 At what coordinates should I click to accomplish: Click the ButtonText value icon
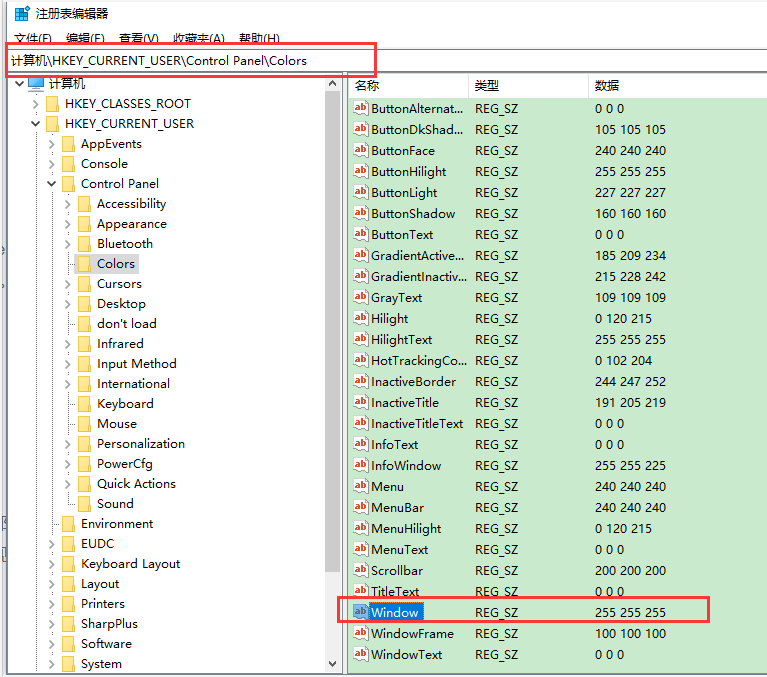tap(361, 234)
